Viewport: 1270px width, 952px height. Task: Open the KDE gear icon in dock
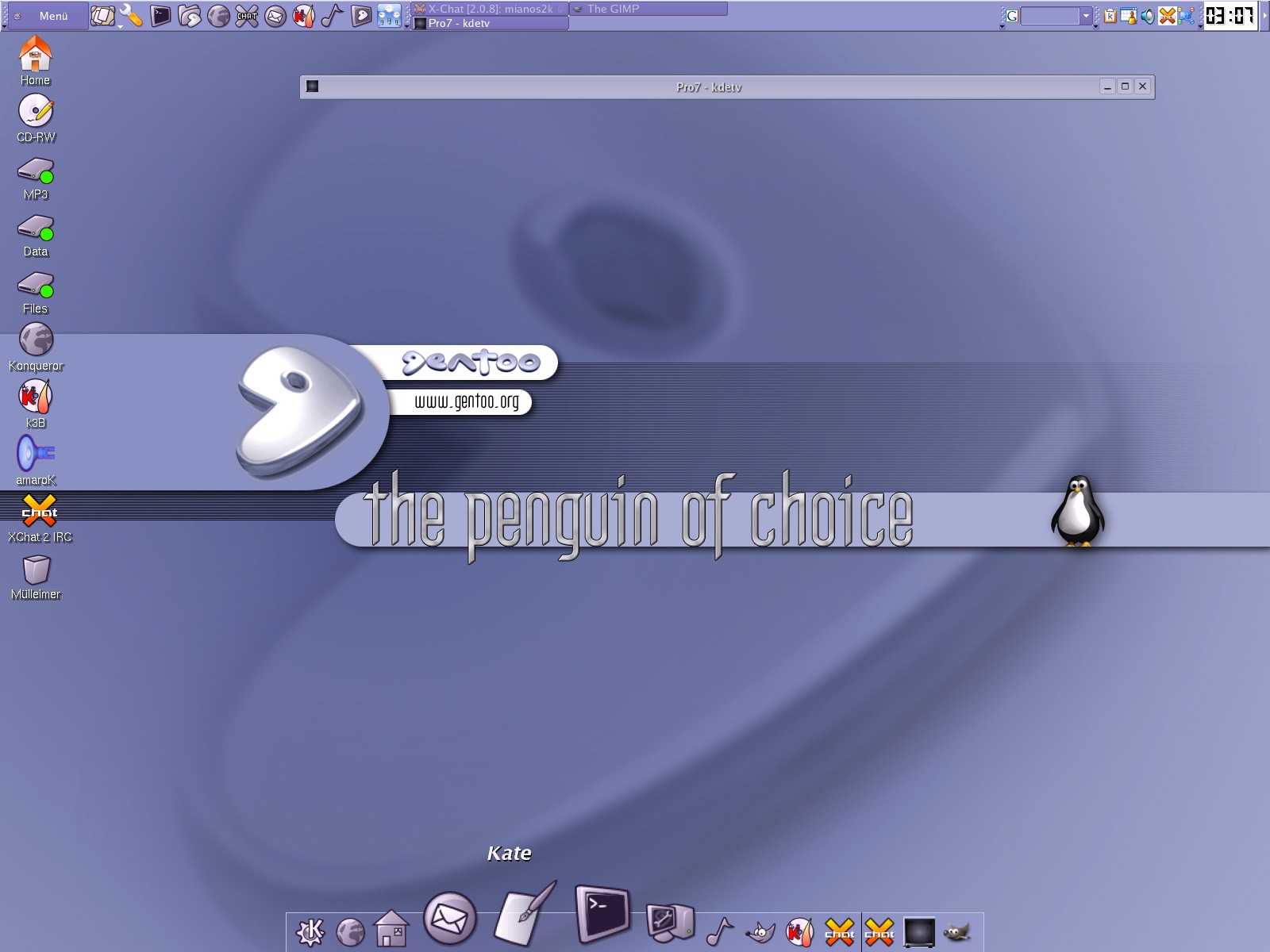coord(310,931)
